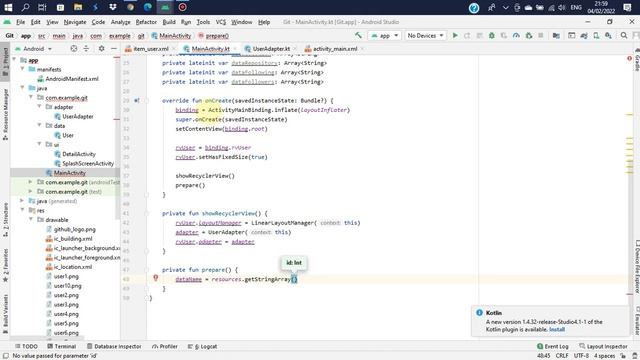Screen dimensions: 640x360
Task: Open the VCS menu
Action: (220, 22)
